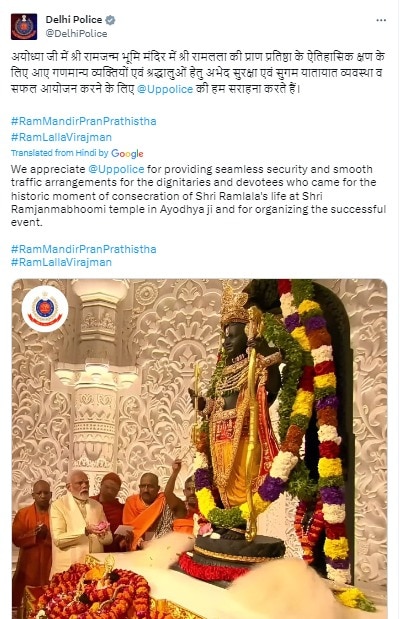Click the Delhi Police emblem watermark in the photo
The image size is (402, 619).
[45, 309]
